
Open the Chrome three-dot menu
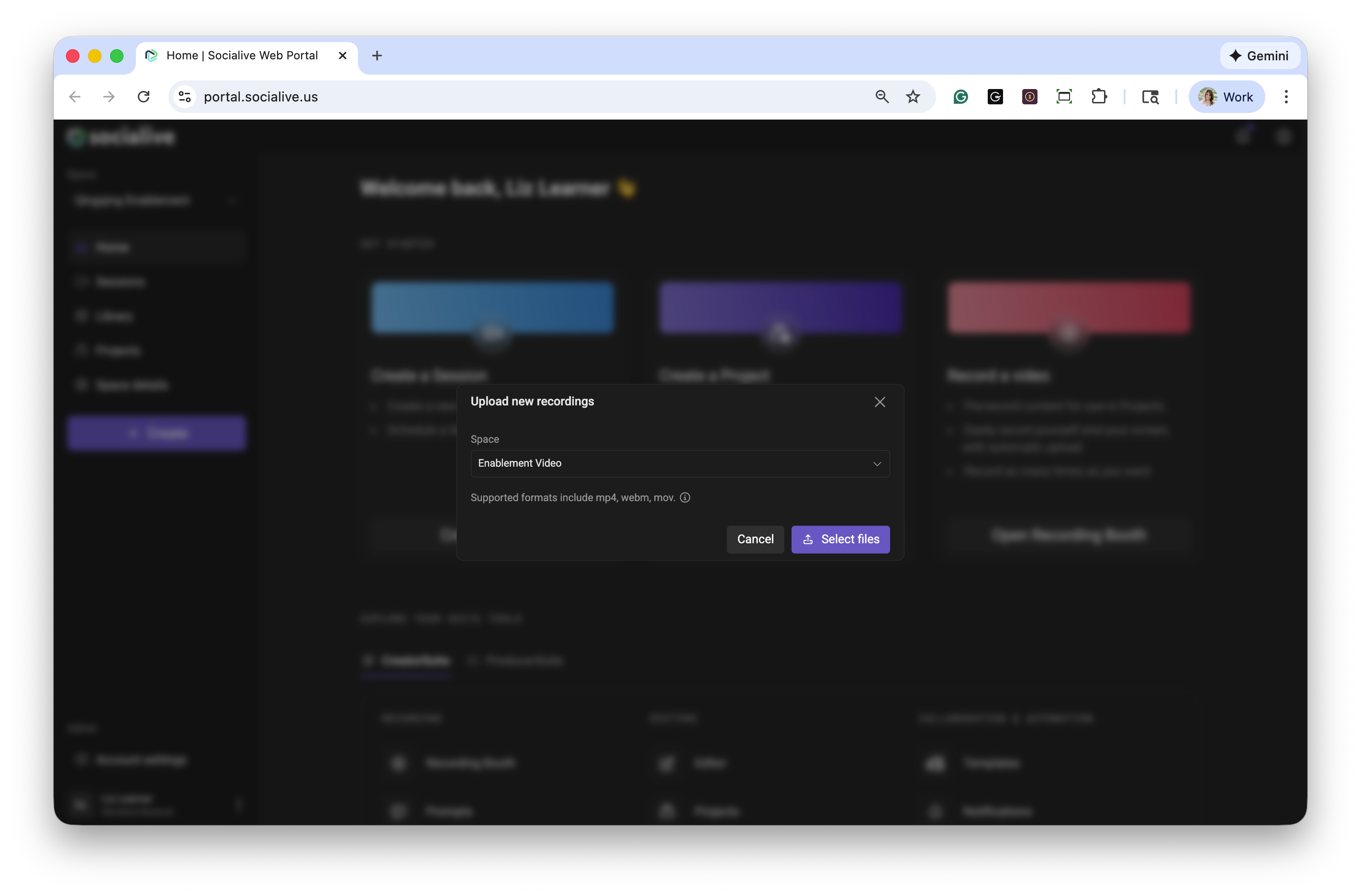tap(1286, 97)
